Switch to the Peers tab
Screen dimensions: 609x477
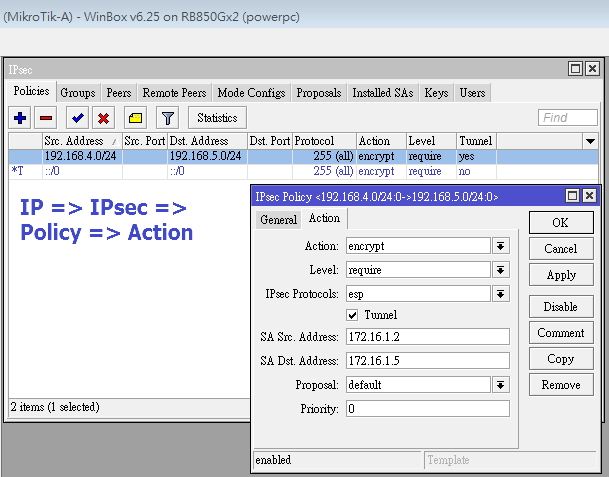[x=119, y=93]
